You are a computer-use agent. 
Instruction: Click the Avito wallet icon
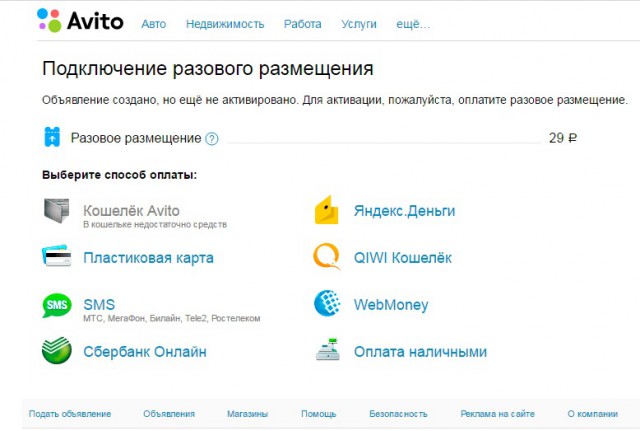57,211
